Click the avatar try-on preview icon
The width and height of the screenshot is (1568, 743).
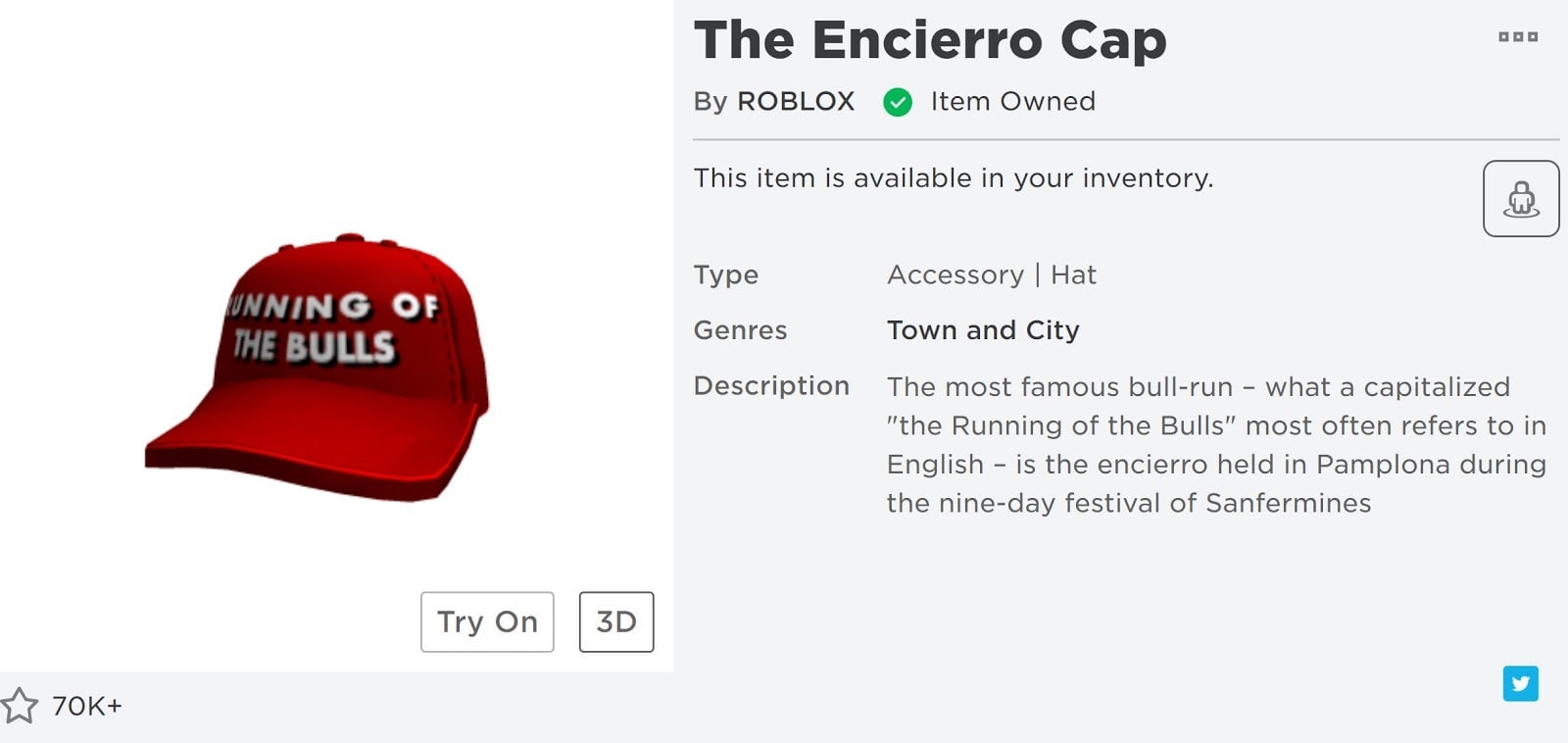tap(1521, 197)
